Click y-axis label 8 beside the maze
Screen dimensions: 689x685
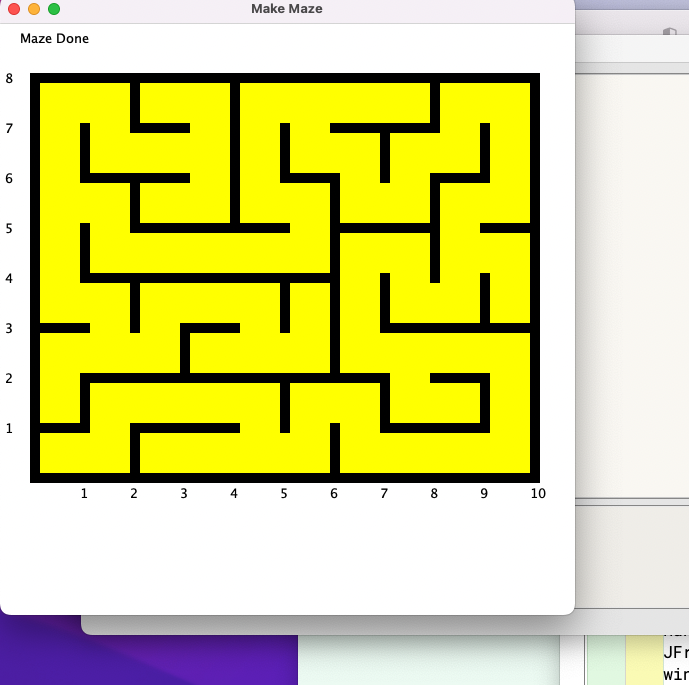10,78
